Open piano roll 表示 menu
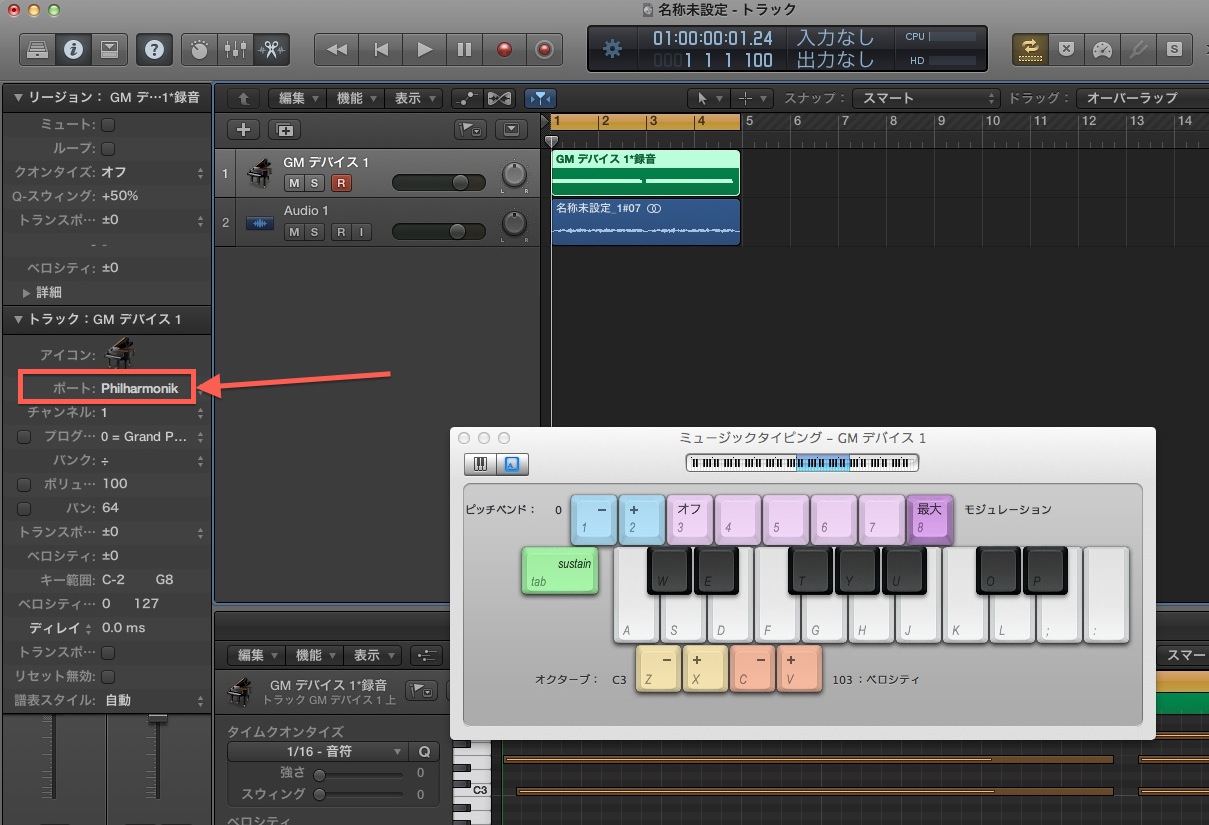The width and height of the screenshot is (1209, 825). [x=373, y=656]
